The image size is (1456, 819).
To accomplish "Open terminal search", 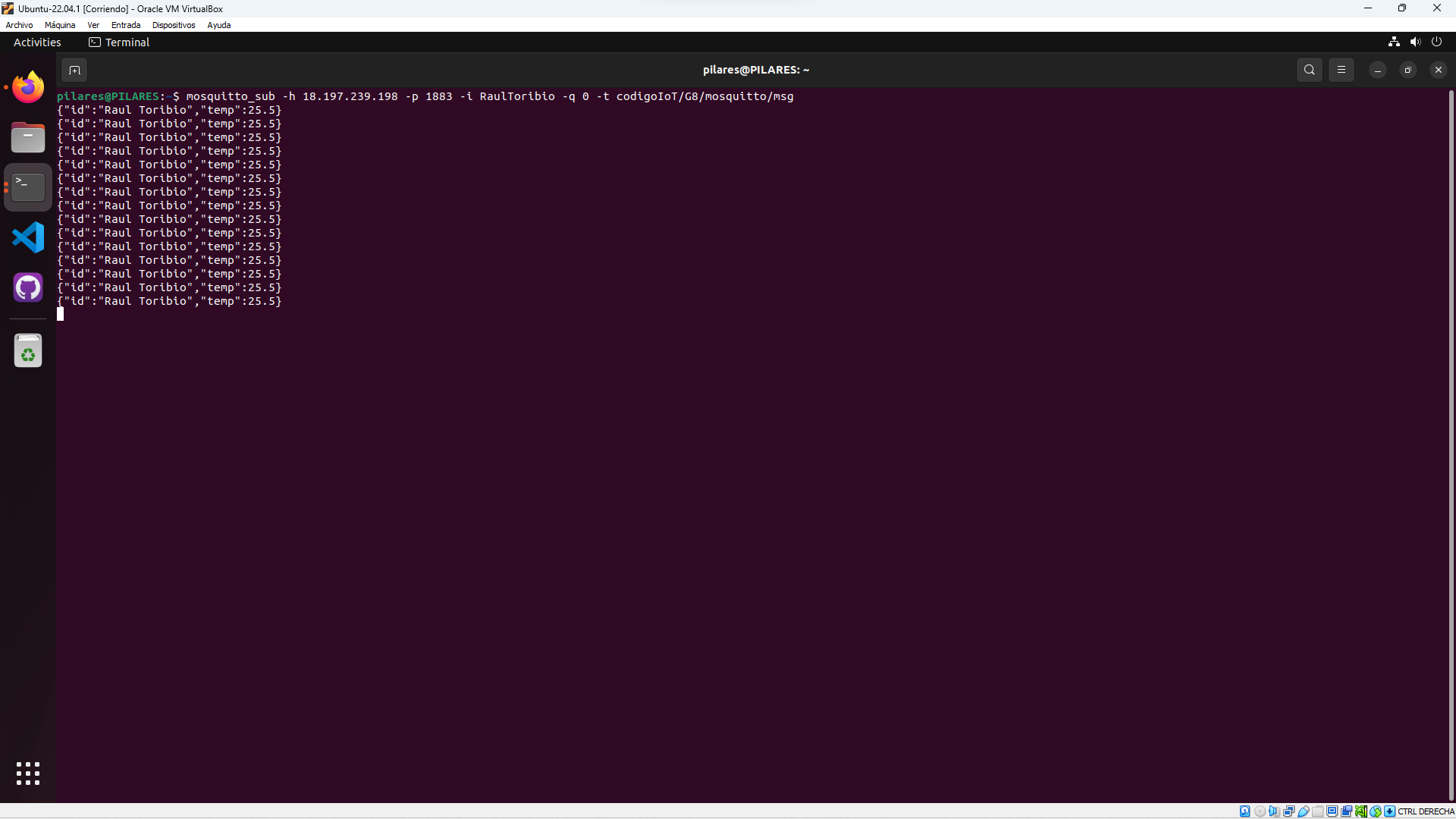I will click(x=1309, y=70).
